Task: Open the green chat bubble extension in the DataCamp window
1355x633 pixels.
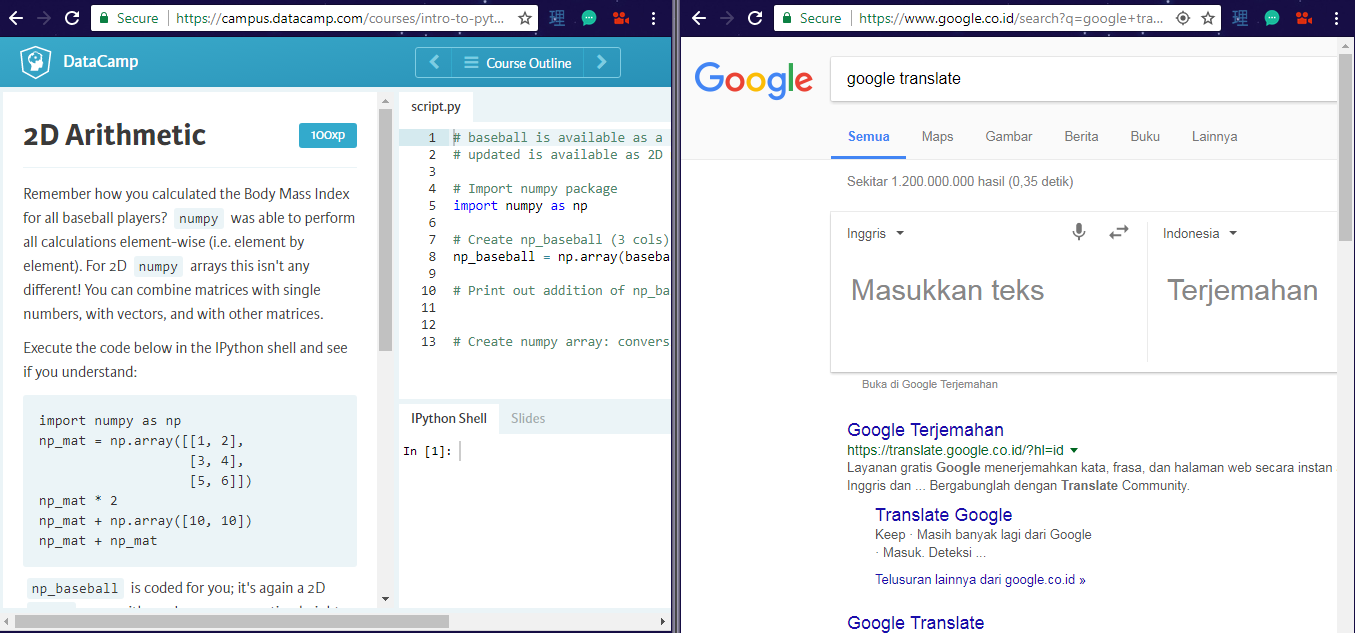Action: click(x=590, y=18)
